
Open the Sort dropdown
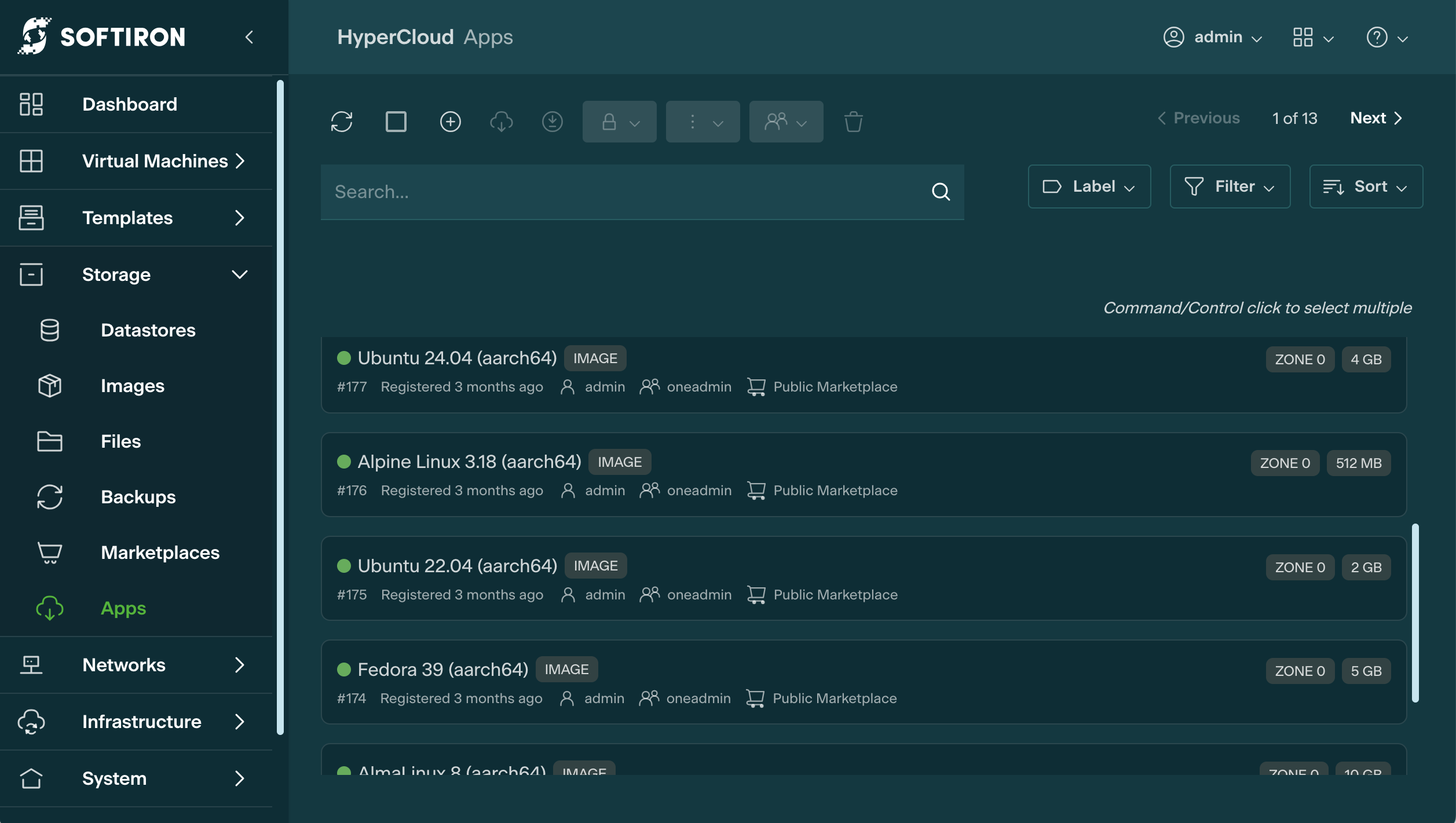pyautogui.click(x=1366, y=186)
